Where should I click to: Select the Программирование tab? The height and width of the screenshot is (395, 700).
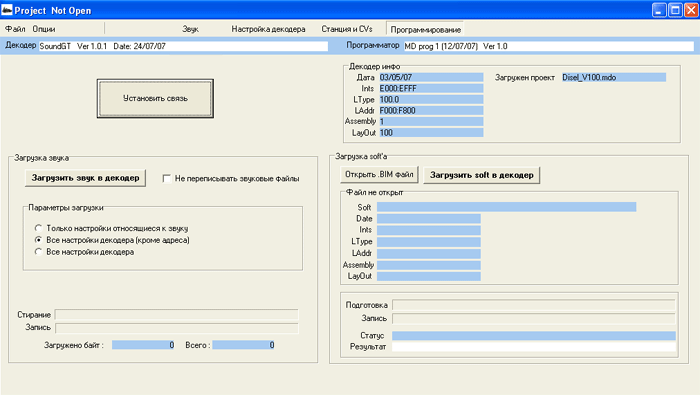425,29
